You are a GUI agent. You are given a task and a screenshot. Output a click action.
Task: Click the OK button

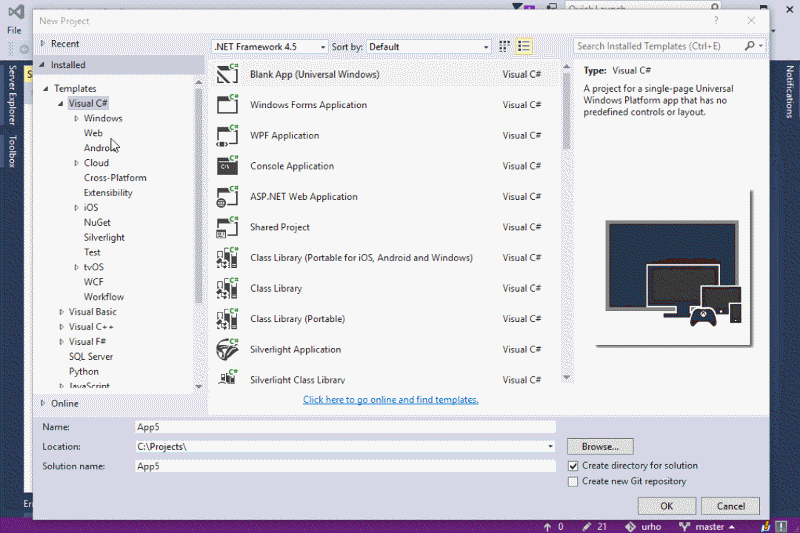[667, 506]
